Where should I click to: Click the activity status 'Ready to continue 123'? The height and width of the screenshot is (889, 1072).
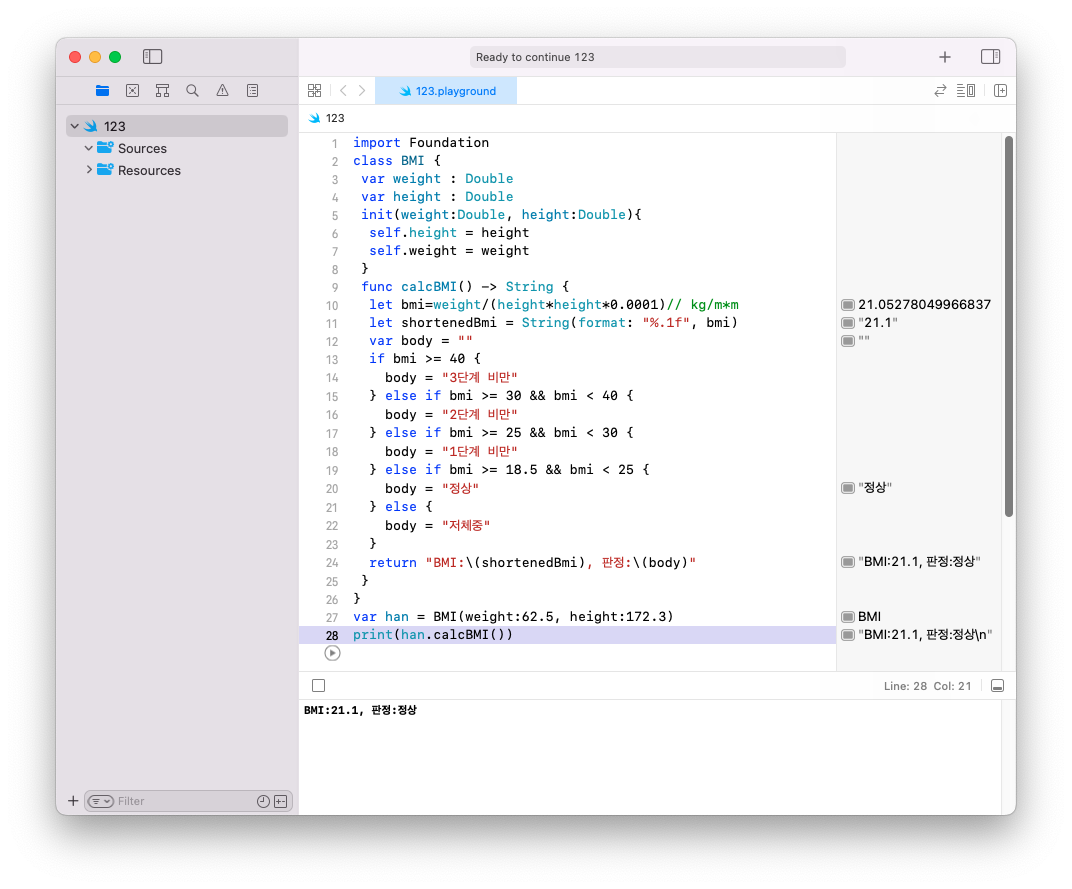click(658, 57)
